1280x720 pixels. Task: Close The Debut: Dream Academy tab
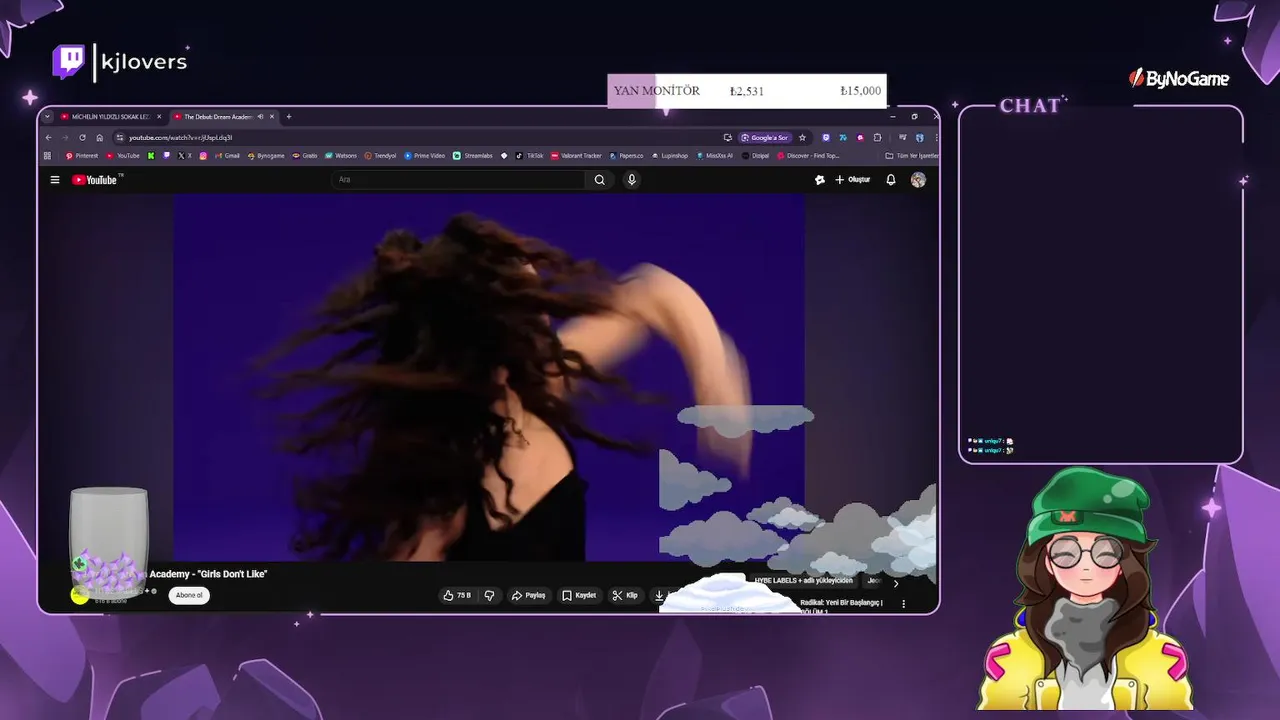point(272,117)
